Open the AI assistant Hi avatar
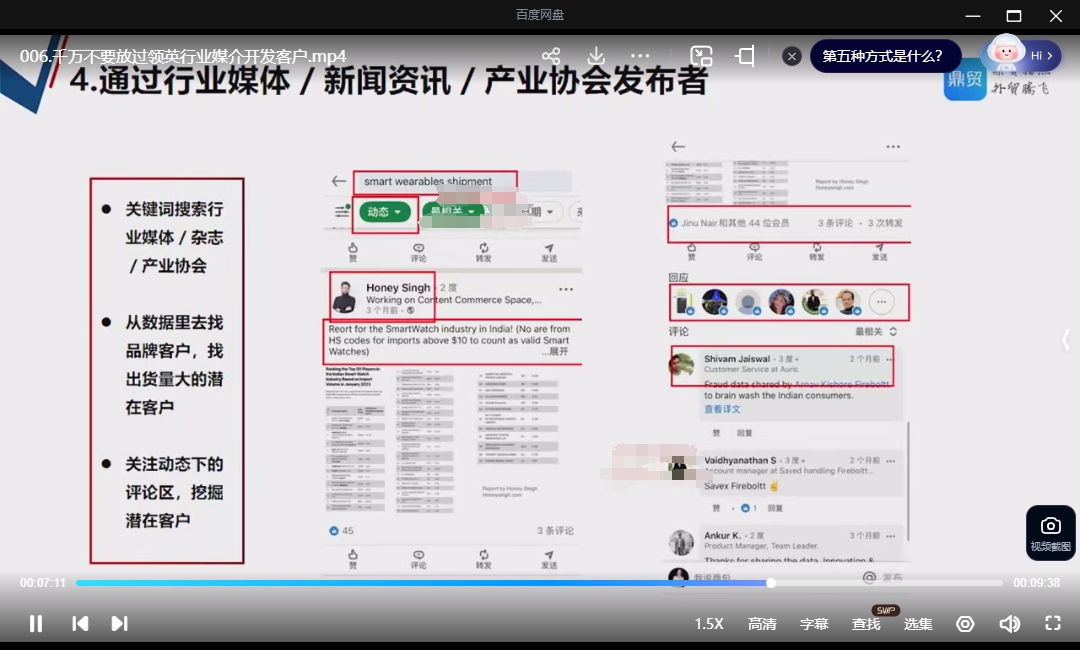The height and width of the screenshot is (650, 1080). 1023,55
